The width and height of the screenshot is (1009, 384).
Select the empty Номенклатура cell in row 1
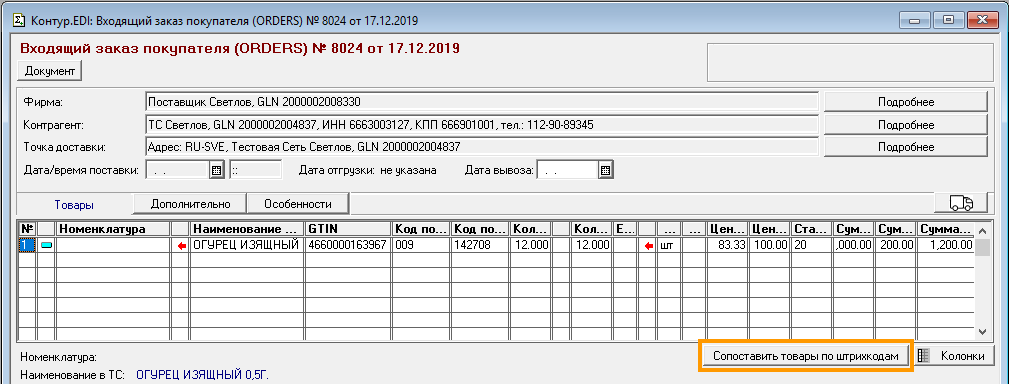pos(114,246)
